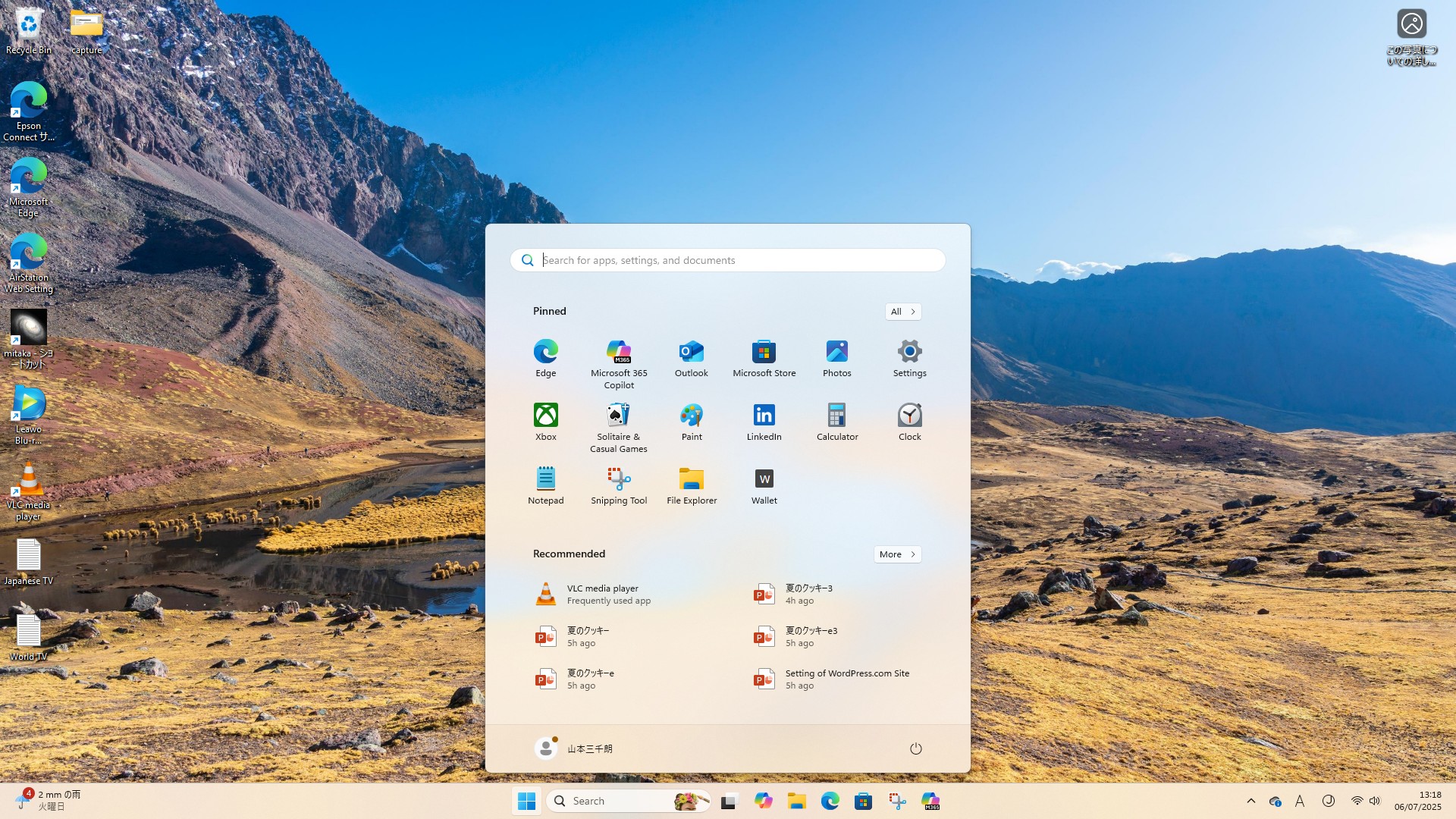Open the network Wi-Fi tray icon

tap(1357, 801)
